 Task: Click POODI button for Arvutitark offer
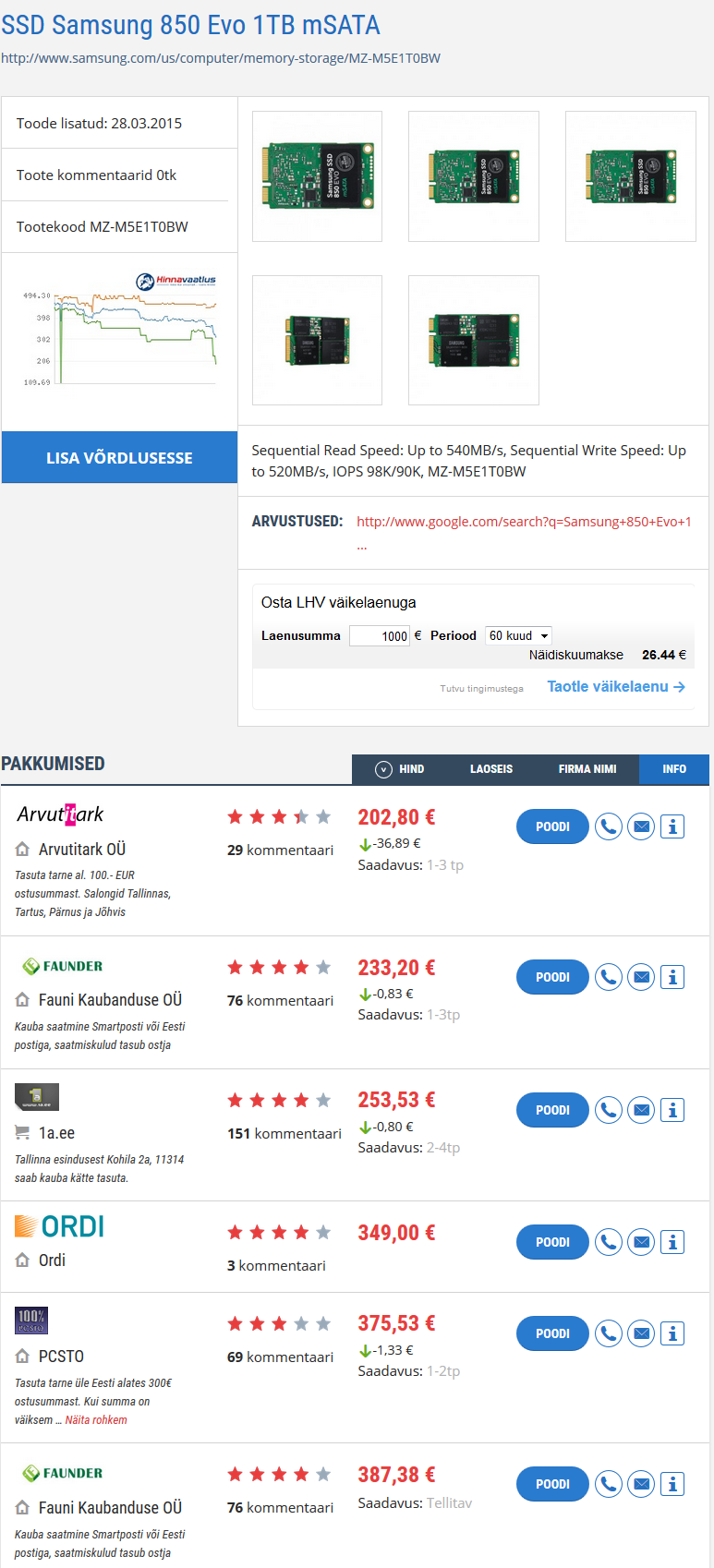[x=552, y=826]
